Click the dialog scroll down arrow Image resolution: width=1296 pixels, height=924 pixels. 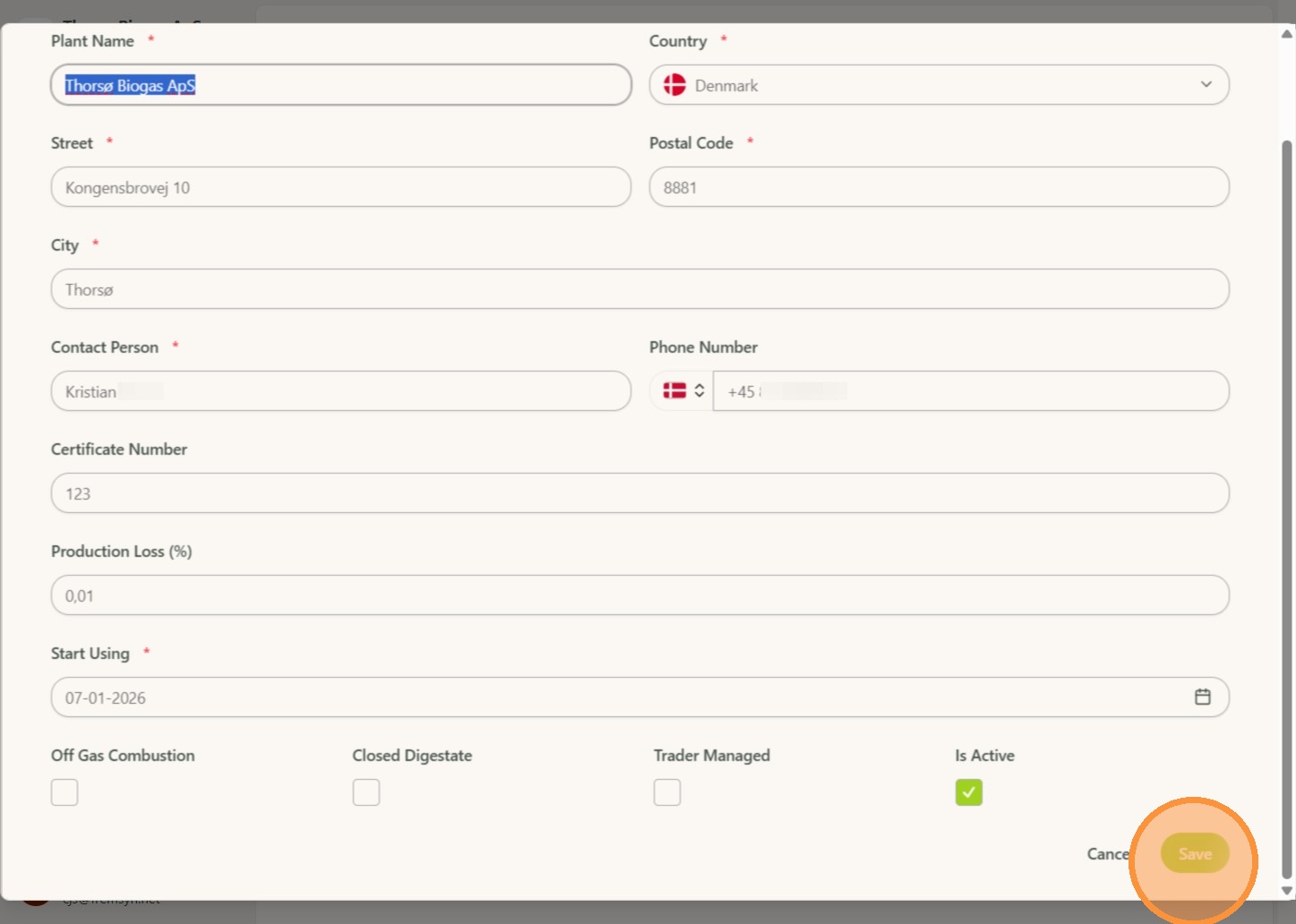pos(1287,891)
